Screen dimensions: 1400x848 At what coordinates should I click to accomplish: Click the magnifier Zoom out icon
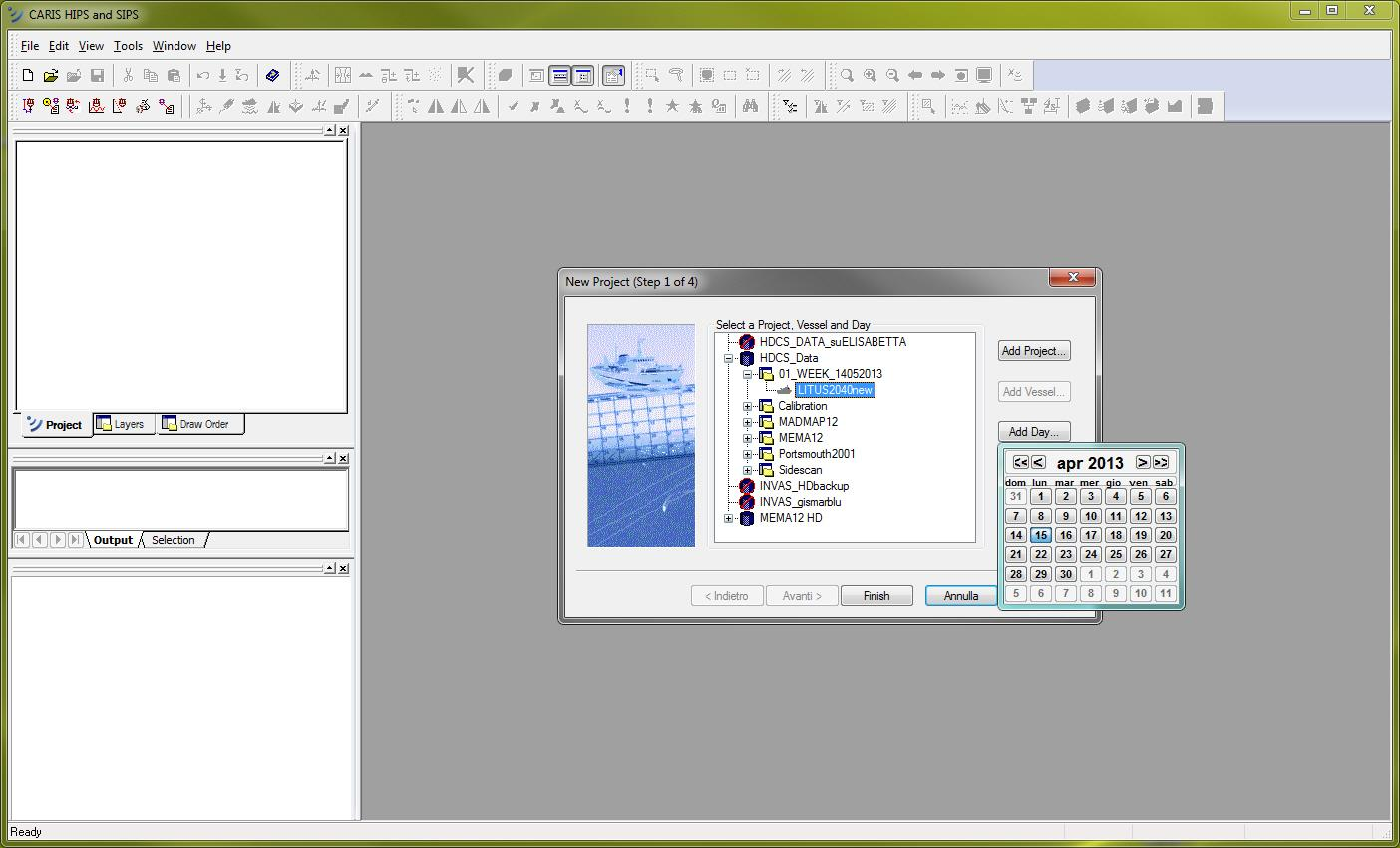tap(892, 75)
